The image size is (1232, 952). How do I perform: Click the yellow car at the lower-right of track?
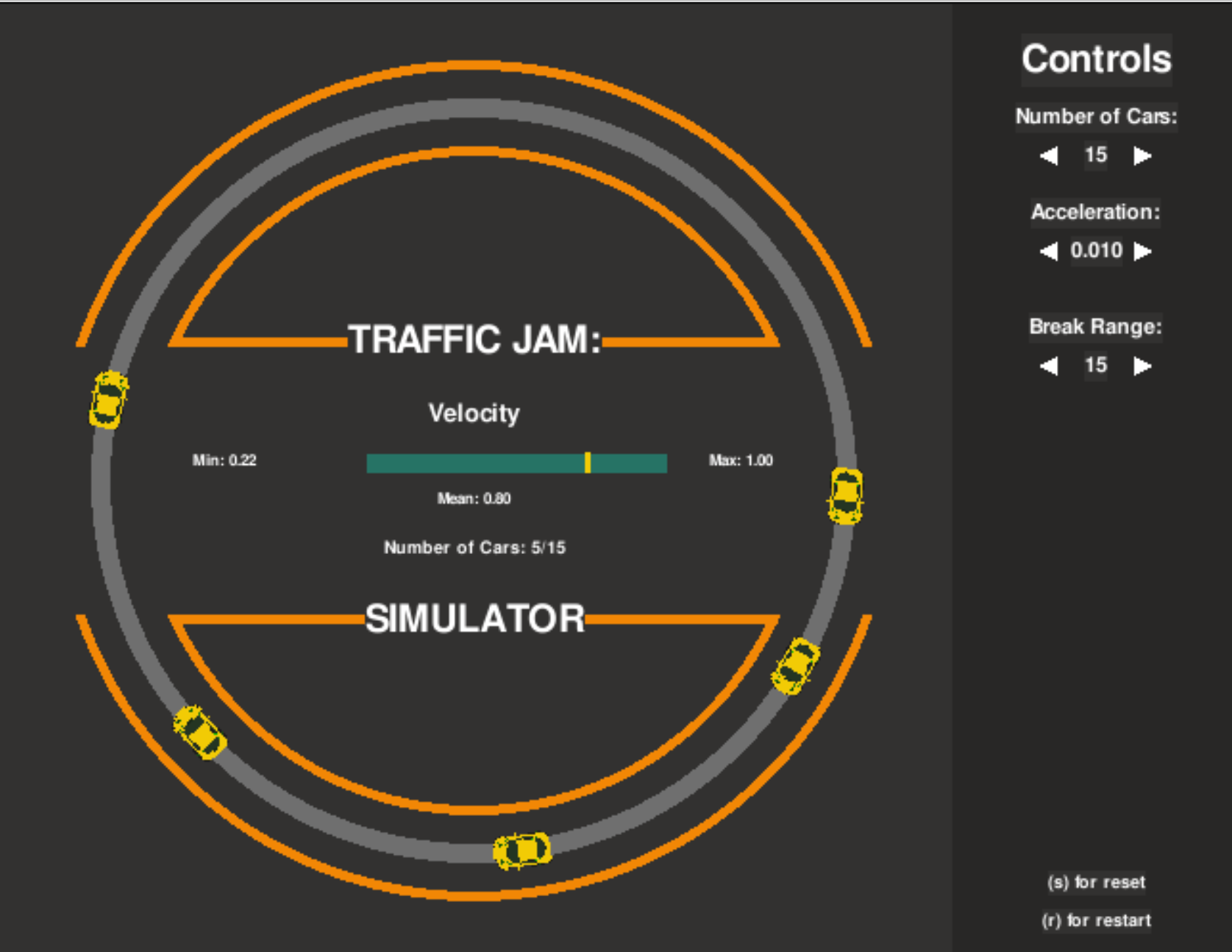coord(795,666)
